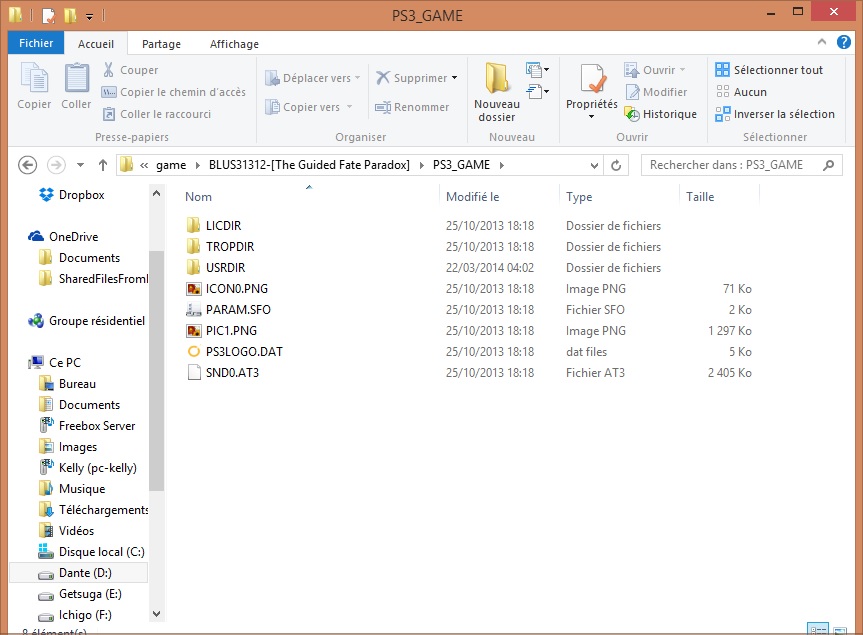
Task: Open Dropbox in navigation pane
Action: (81, 195)
